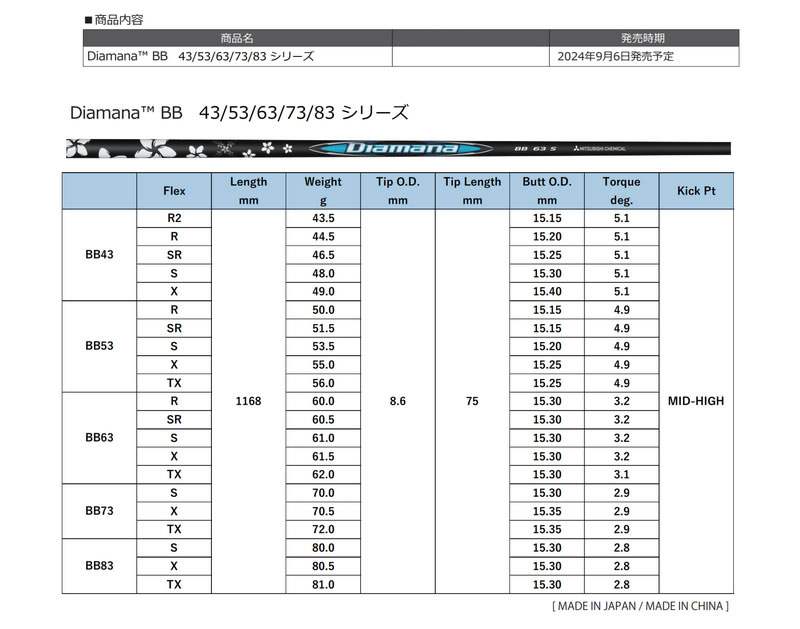Click the '46.5' weight cell

[x=323, y=255]
